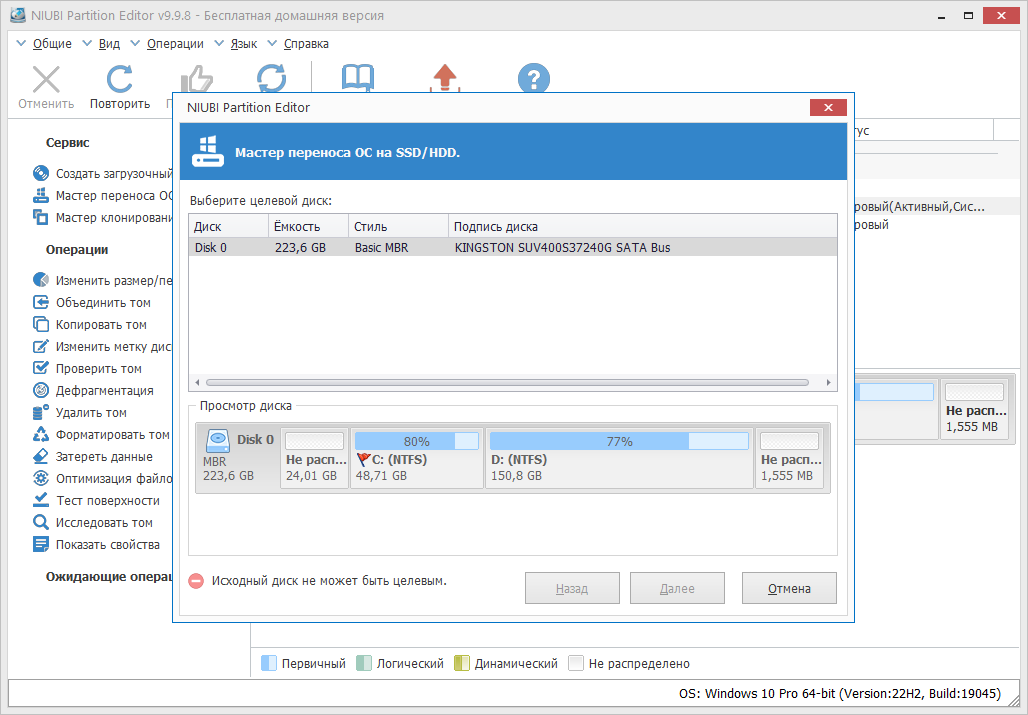
Task: Click the Basic MBR cell
Action: point(382,248)
